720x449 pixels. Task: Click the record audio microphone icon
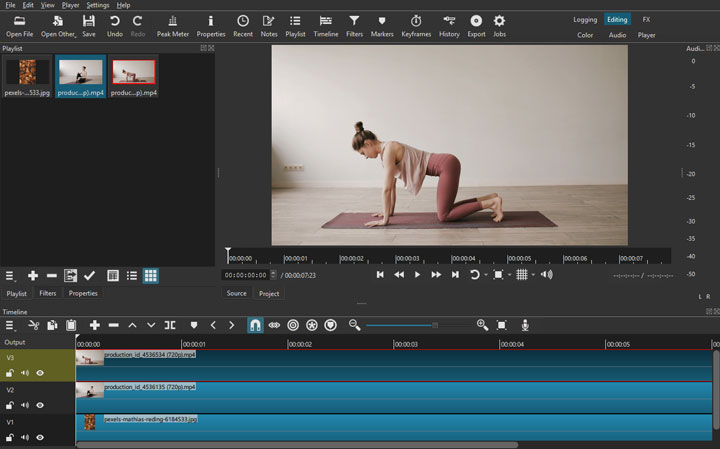(x=525, y=325)
